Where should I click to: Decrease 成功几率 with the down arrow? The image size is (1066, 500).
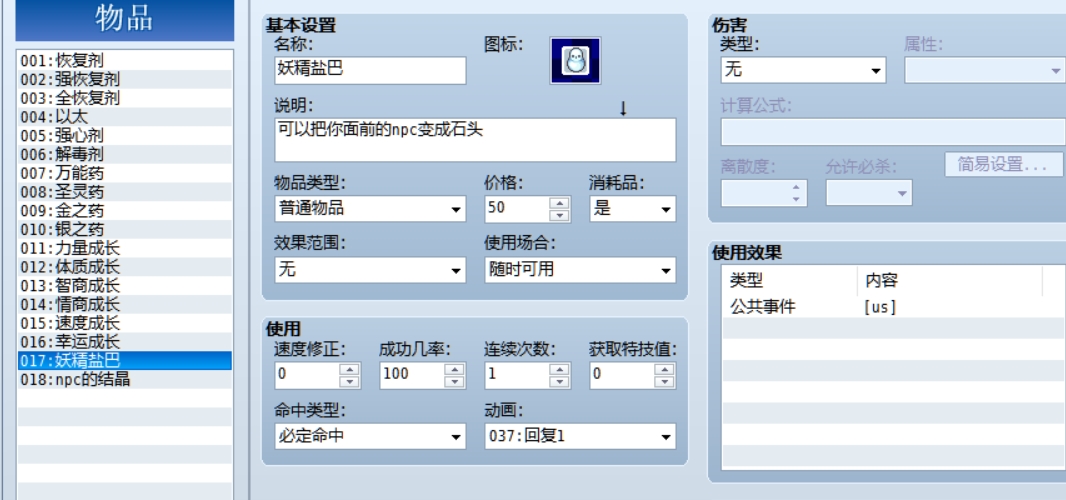tap(454, 382)
